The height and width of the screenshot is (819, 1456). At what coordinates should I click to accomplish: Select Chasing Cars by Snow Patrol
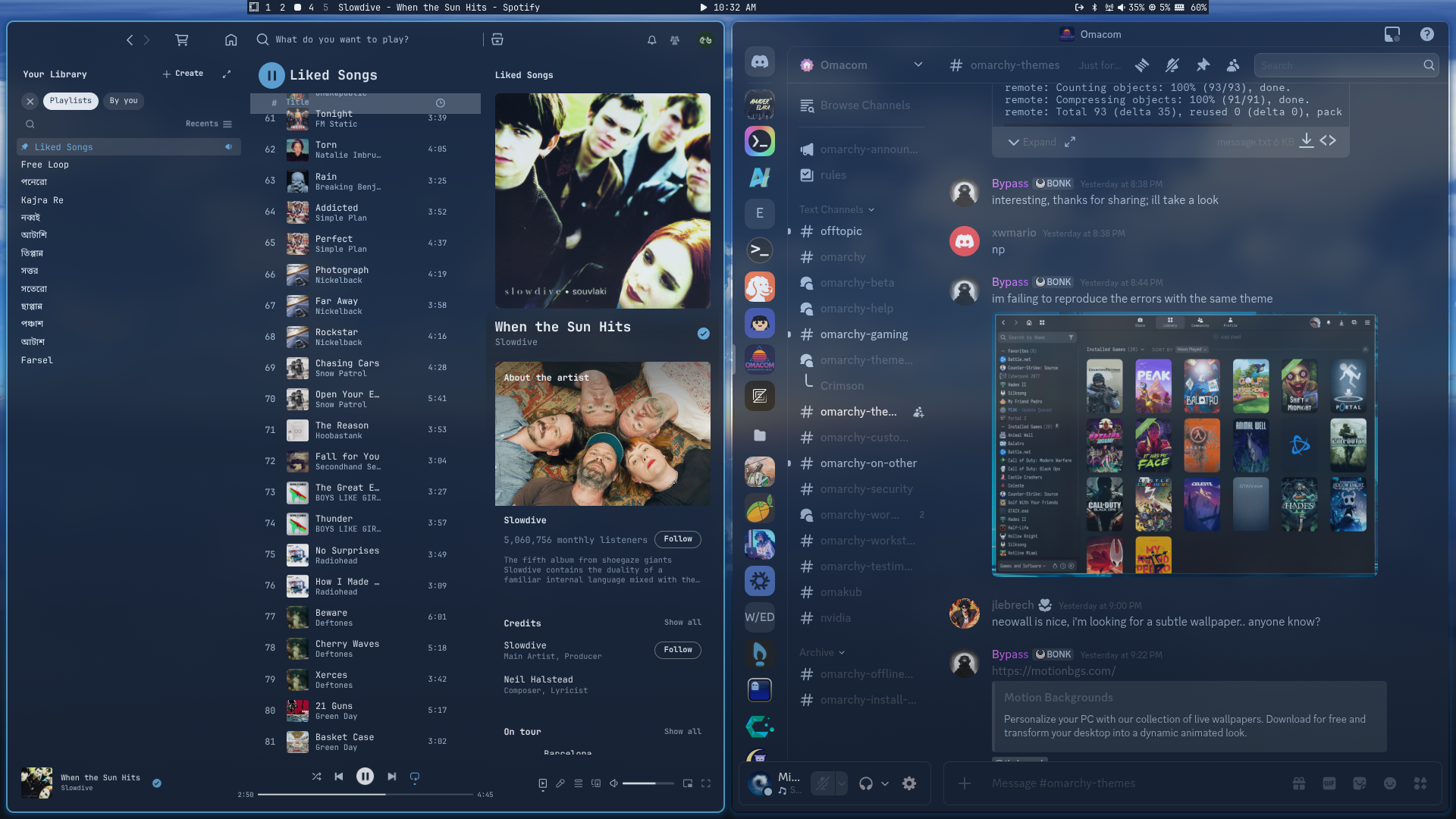(x=366, y=368)
